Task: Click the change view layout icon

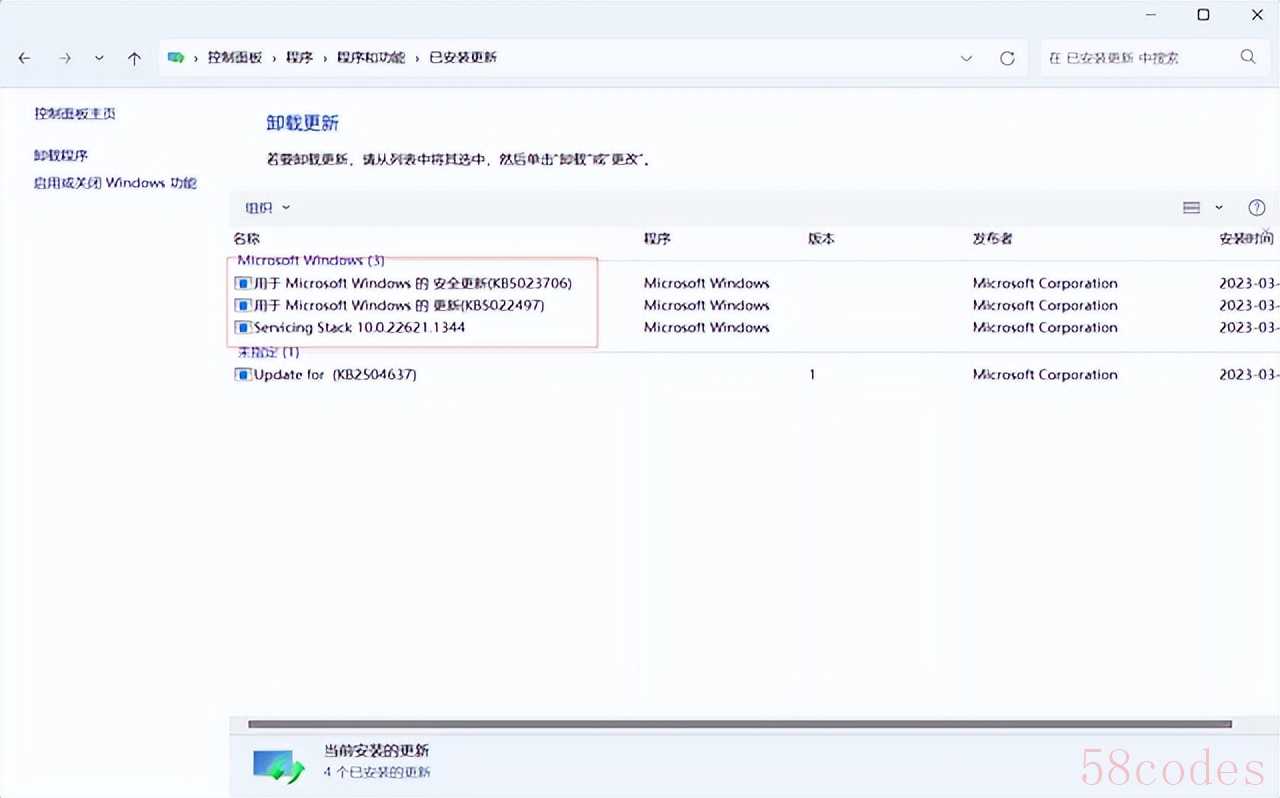Action: 1191,208
